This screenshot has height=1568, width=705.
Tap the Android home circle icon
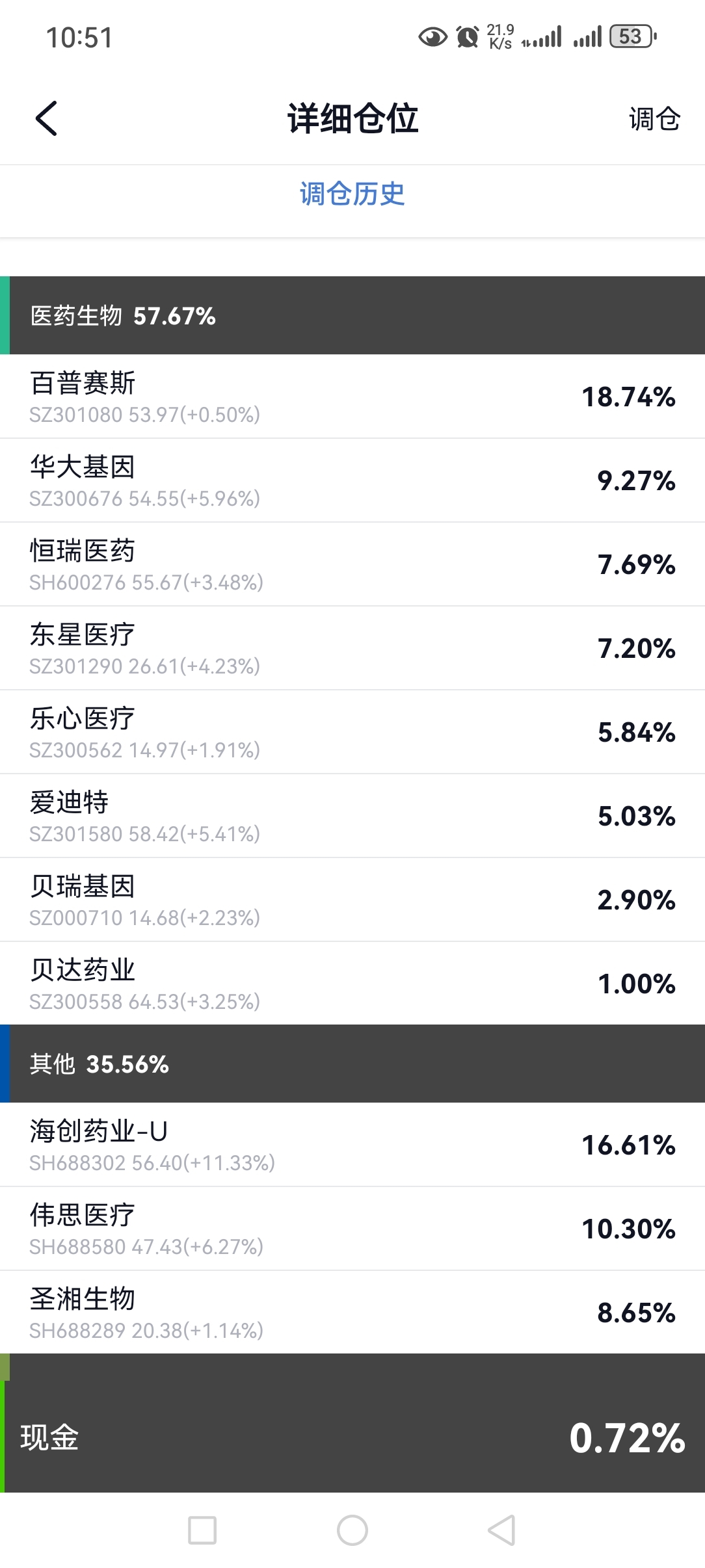click(x=352, y=1530)
